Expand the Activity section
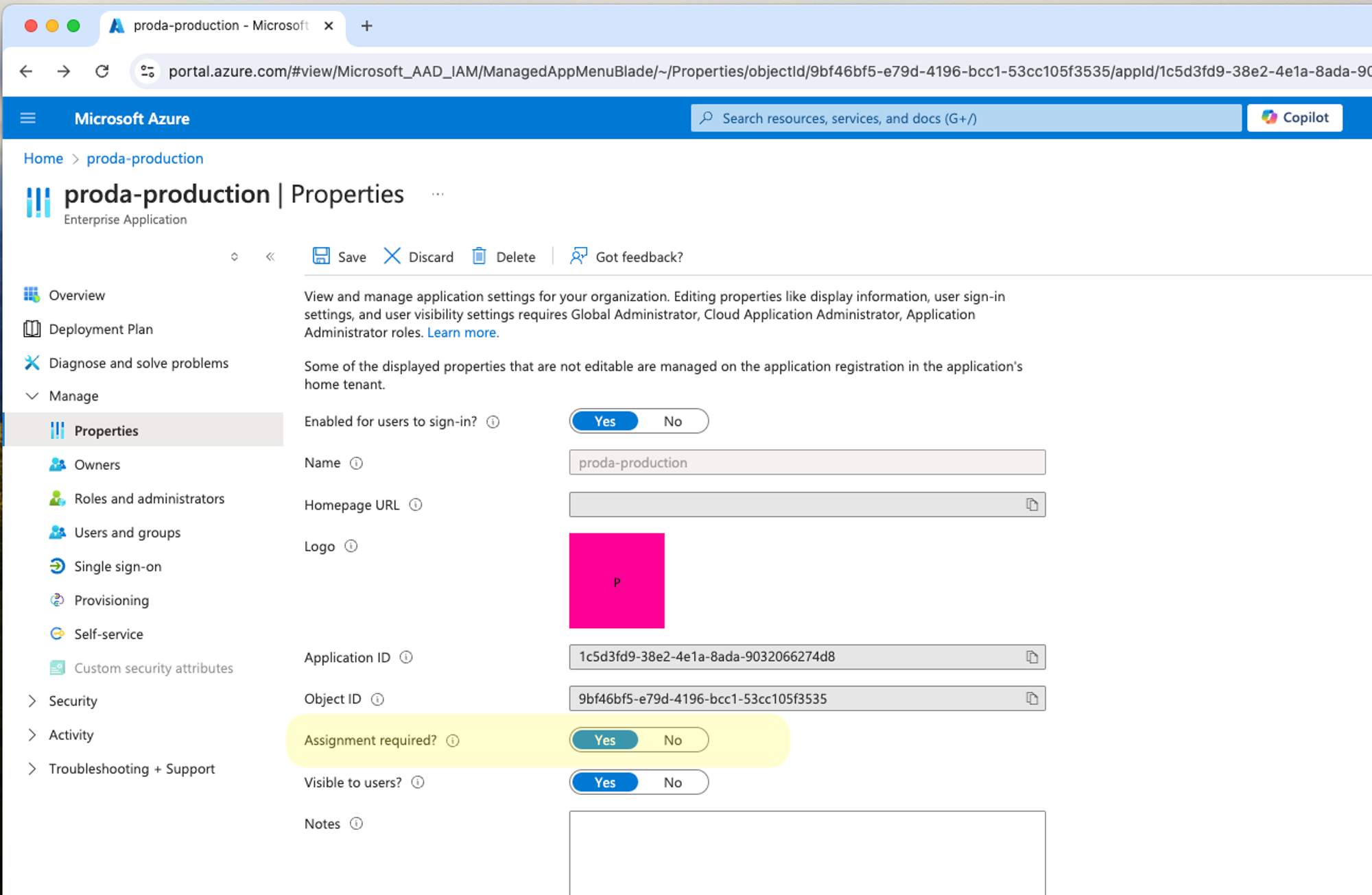The height and width of the screenshot is (895, 1372). 71,735
